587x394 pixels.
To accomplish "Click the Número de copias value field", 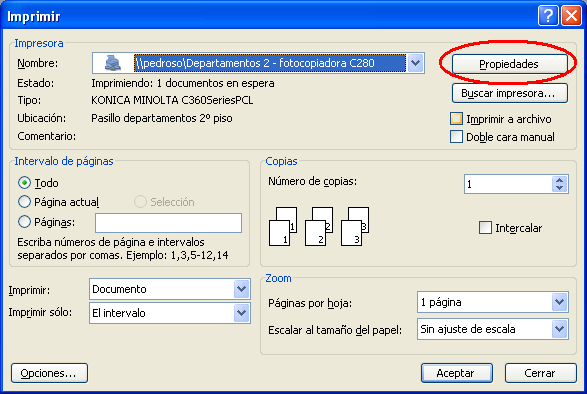I will tap(508, 184).
